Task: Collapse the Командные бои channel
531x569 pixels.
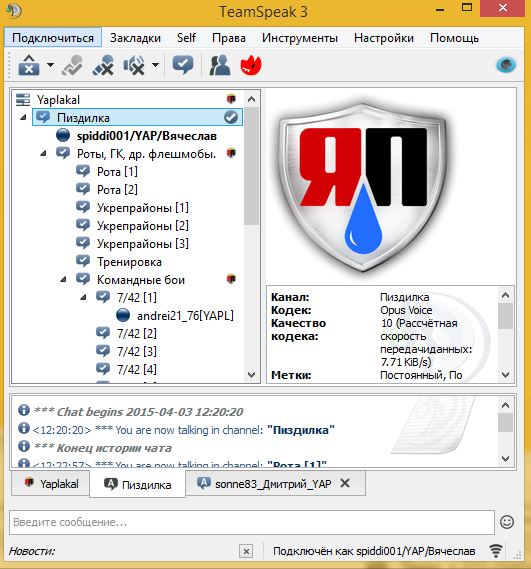Action: [63, 279]
